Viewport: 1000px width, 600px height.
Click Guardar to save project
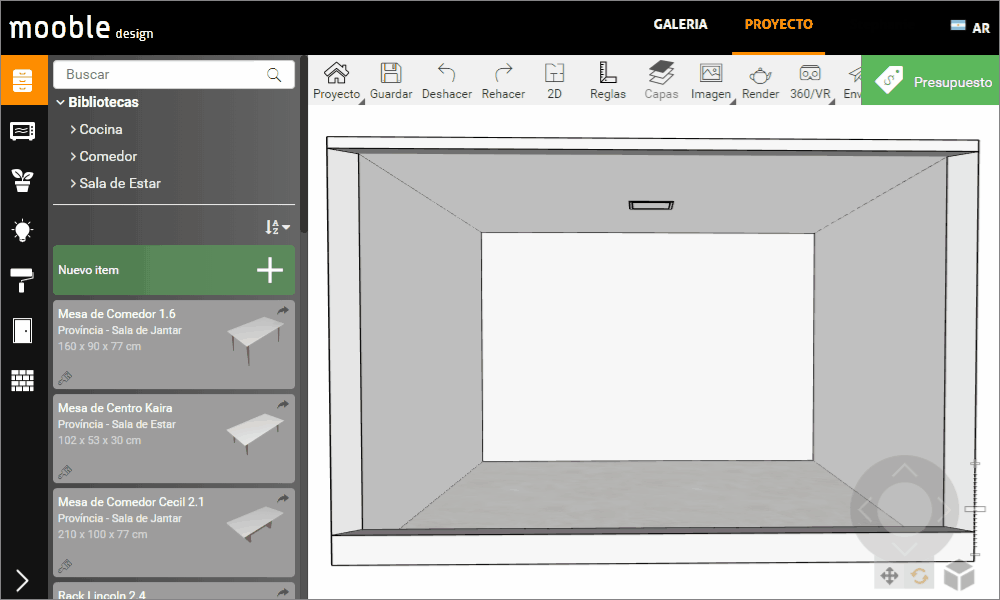(x=391, y=81)
